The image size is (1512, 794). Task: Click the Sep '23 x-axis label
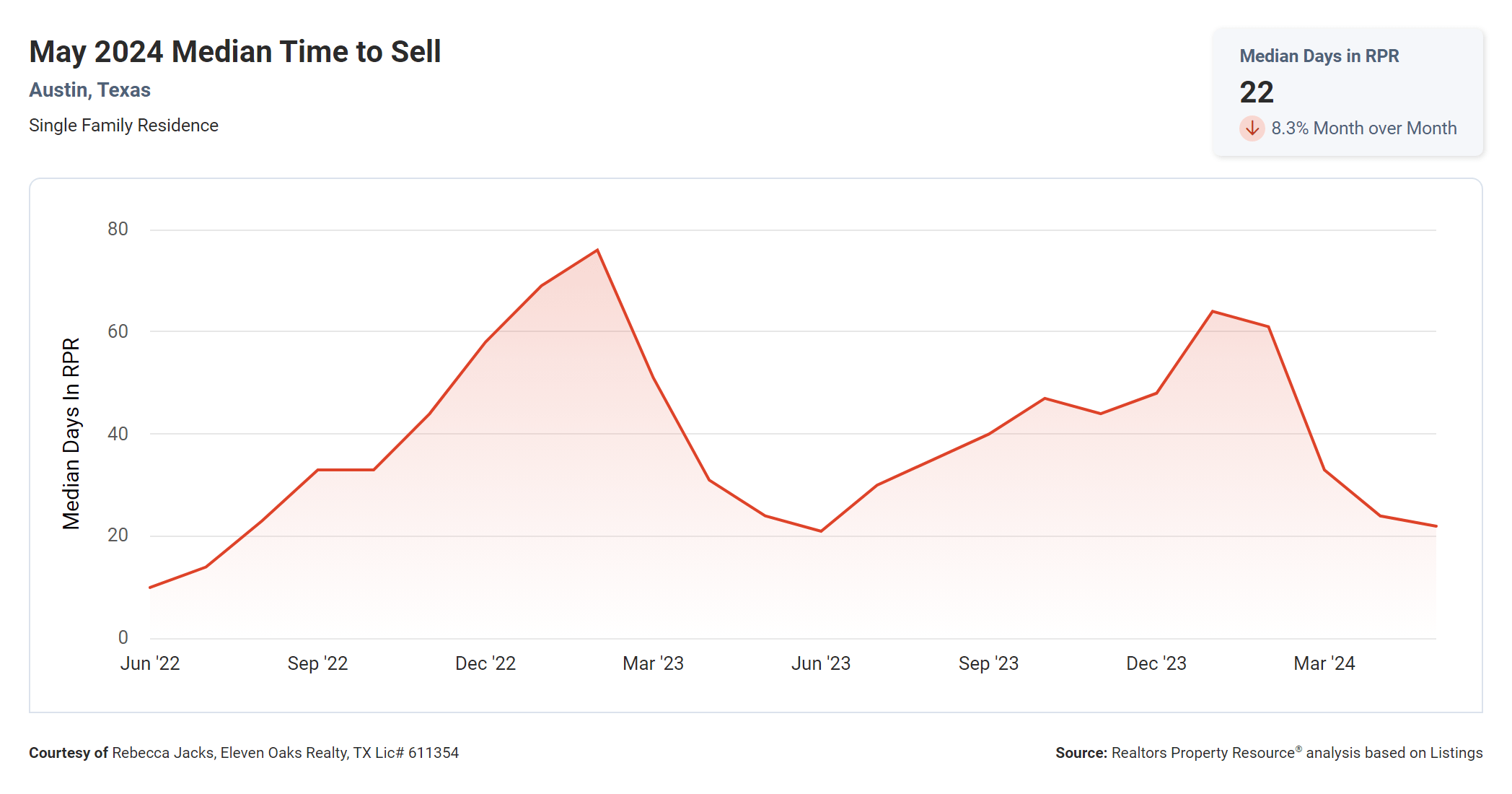[x=988, y=663]
